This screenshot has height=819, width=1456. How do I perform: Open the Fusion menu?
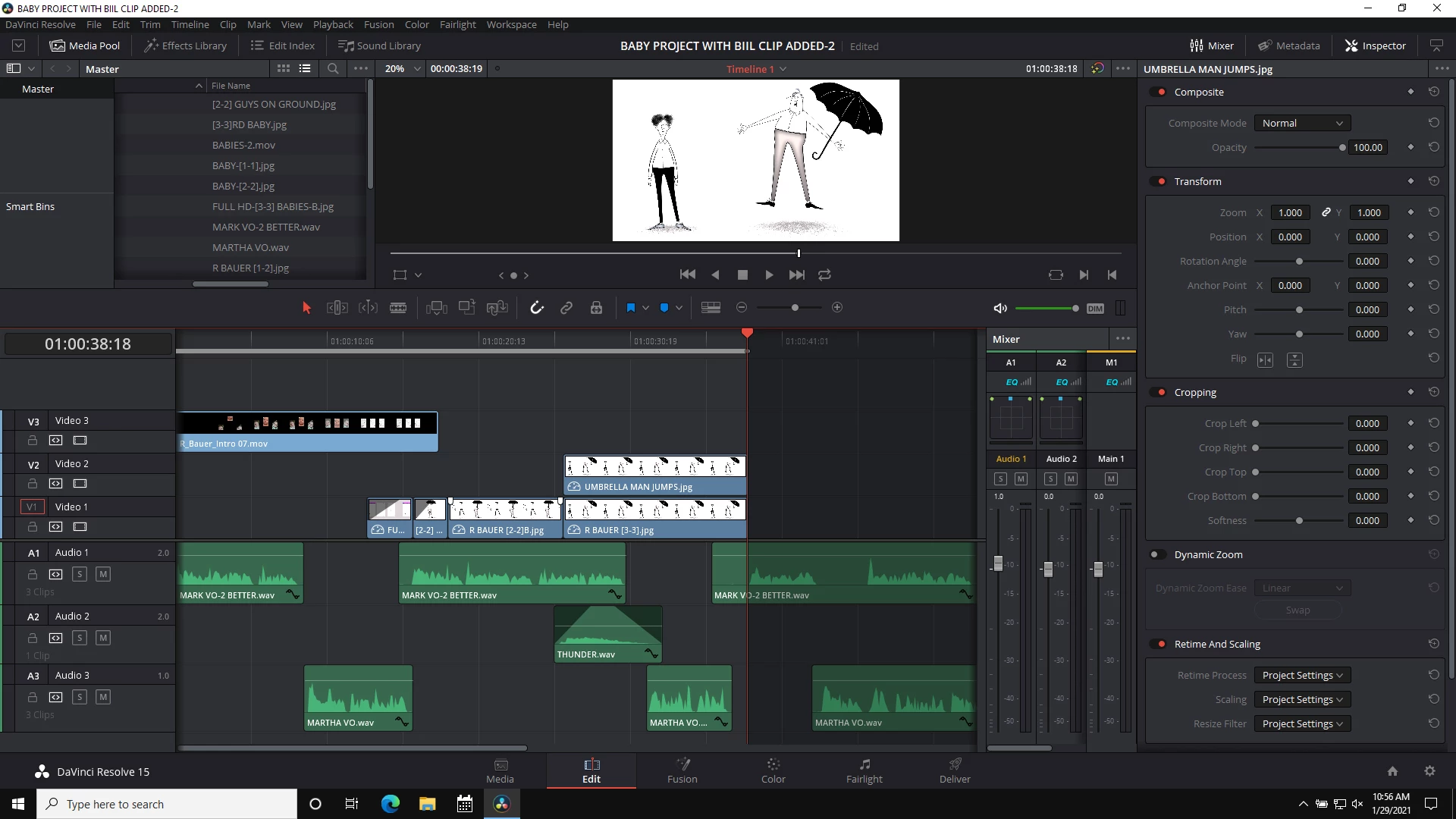(x=378, y=24)
